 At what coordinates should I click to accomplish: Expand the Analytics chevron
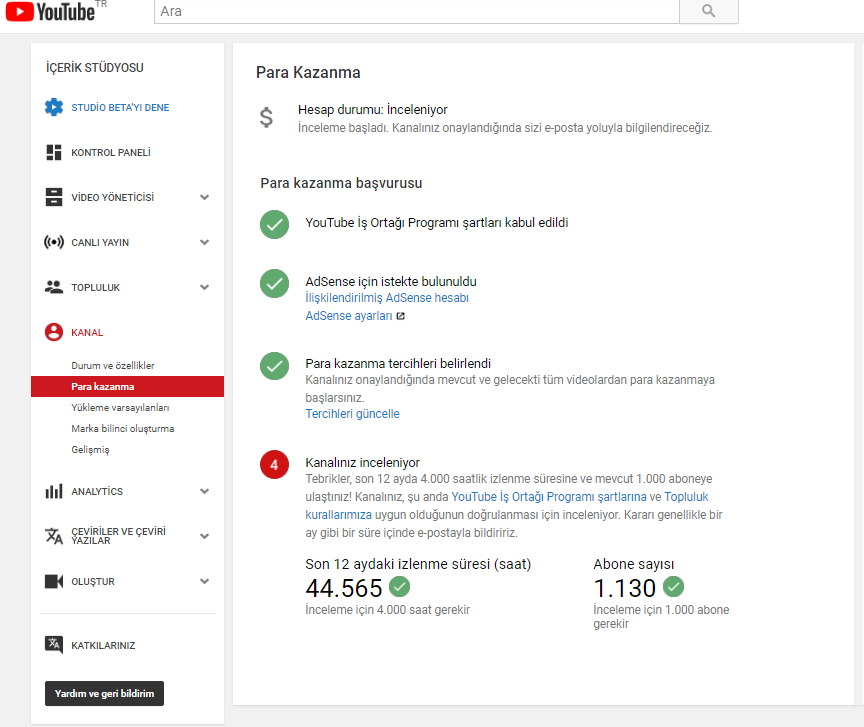pos(204,492)
